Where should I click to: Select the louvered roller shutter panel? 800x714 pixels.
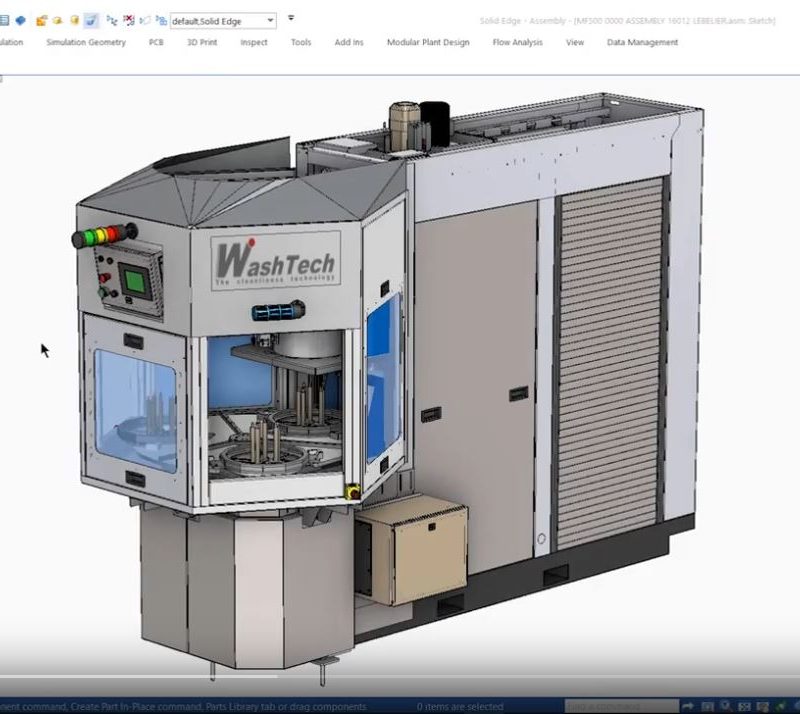point(611,363)
